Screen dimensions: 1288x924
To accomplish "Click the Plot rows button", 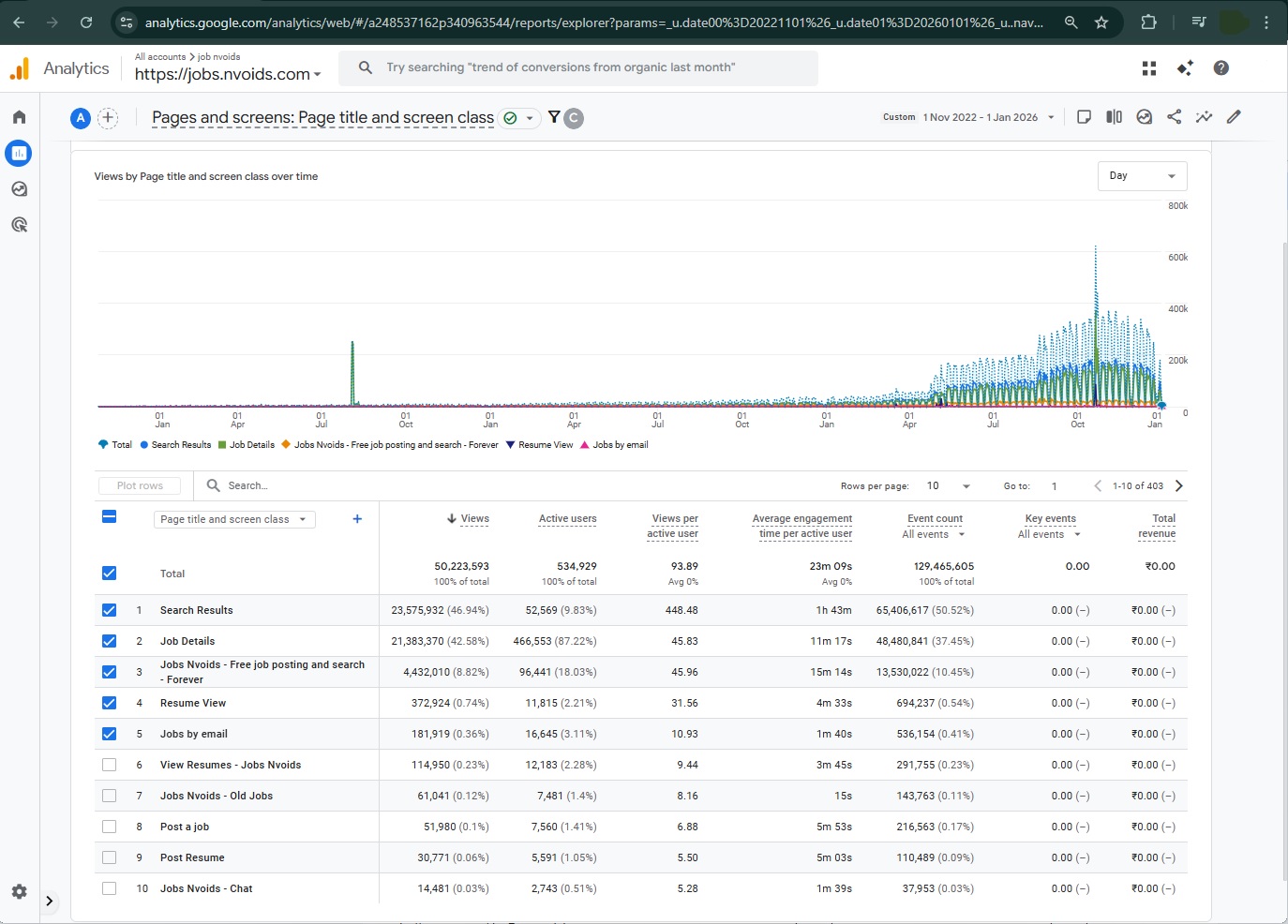I will point(140,485).
